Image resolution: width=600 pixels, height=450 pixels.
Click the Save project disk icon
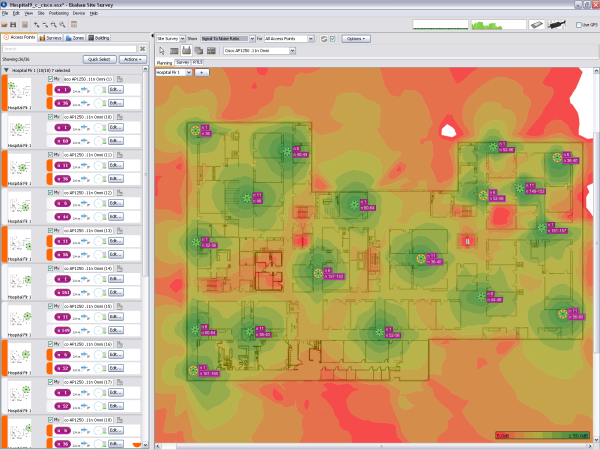[x=17, y=23]
